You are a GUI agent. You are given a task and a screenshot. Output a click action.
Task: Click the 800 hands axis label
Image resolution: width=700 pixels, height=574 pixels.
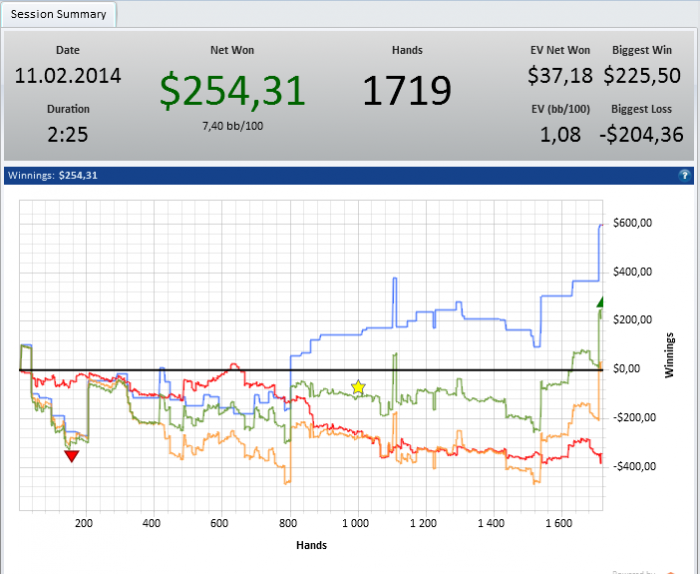click(x=288, y=523)
